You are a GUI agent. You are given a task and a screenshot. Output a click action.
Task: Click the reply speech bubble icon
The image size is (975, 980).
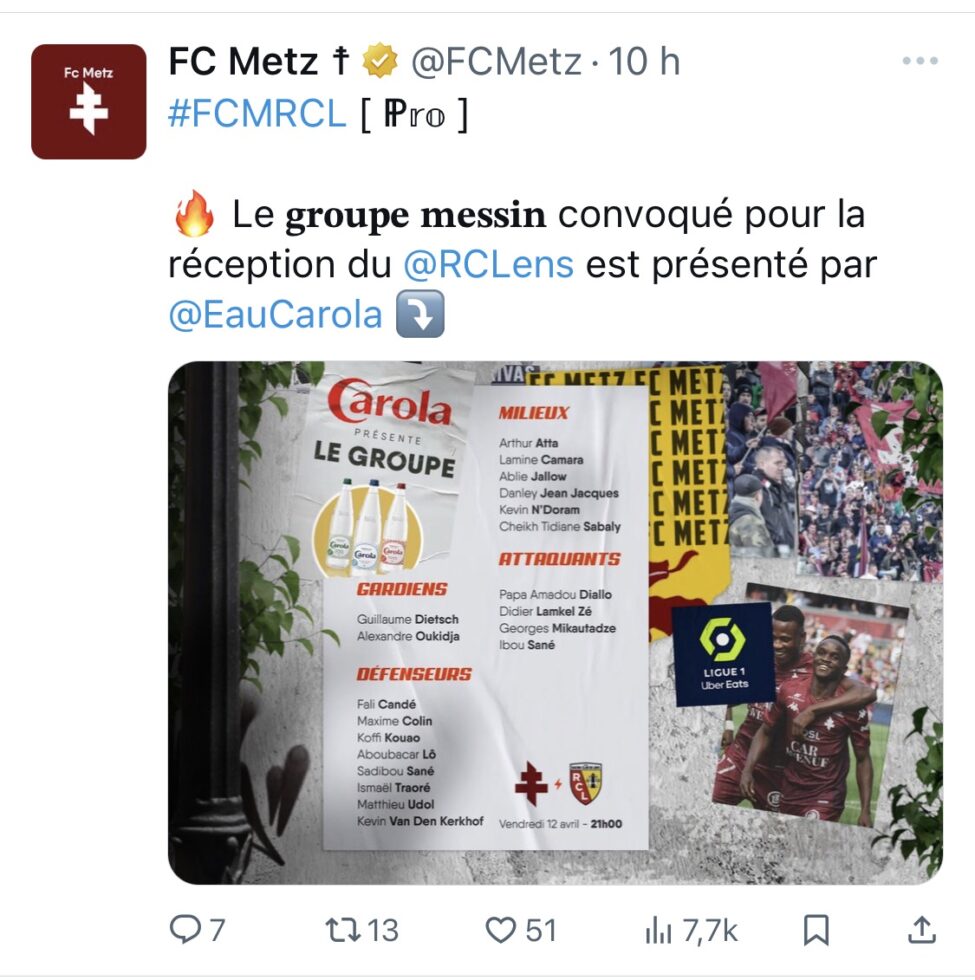pyautogui.click(x=185, y=929)
